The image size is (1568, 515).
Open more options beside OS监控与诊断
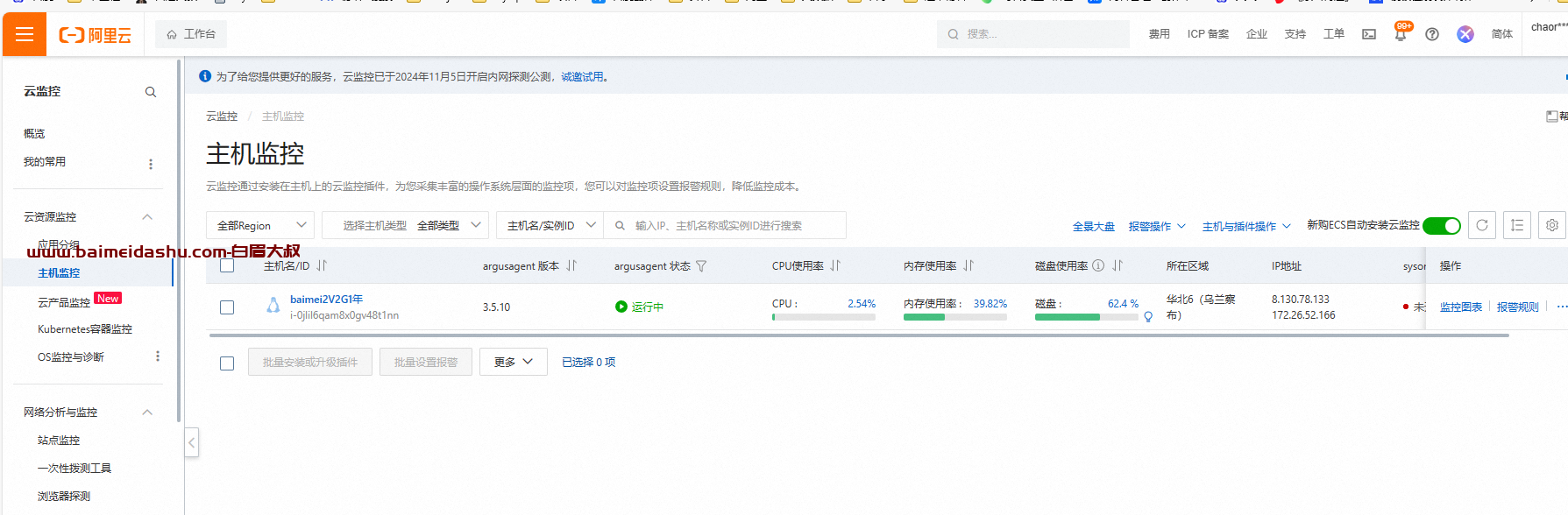coord(158,356)
